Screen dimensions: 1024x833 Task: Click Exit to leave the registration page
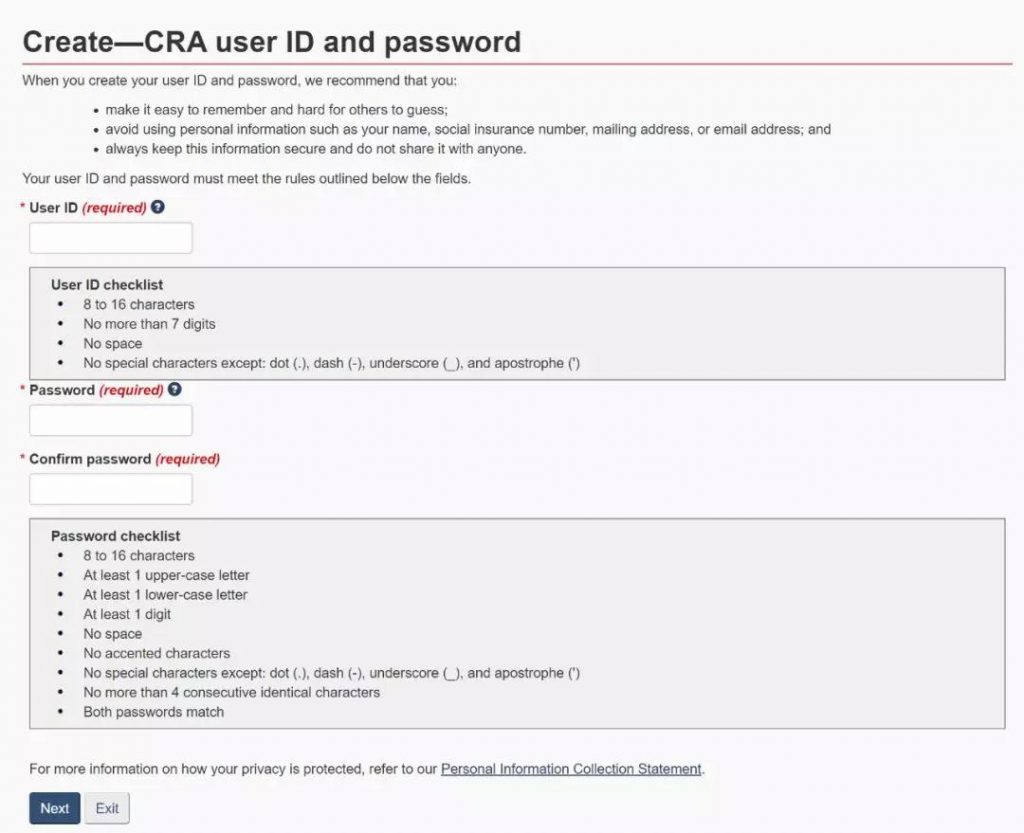click(x=106, y=808)
